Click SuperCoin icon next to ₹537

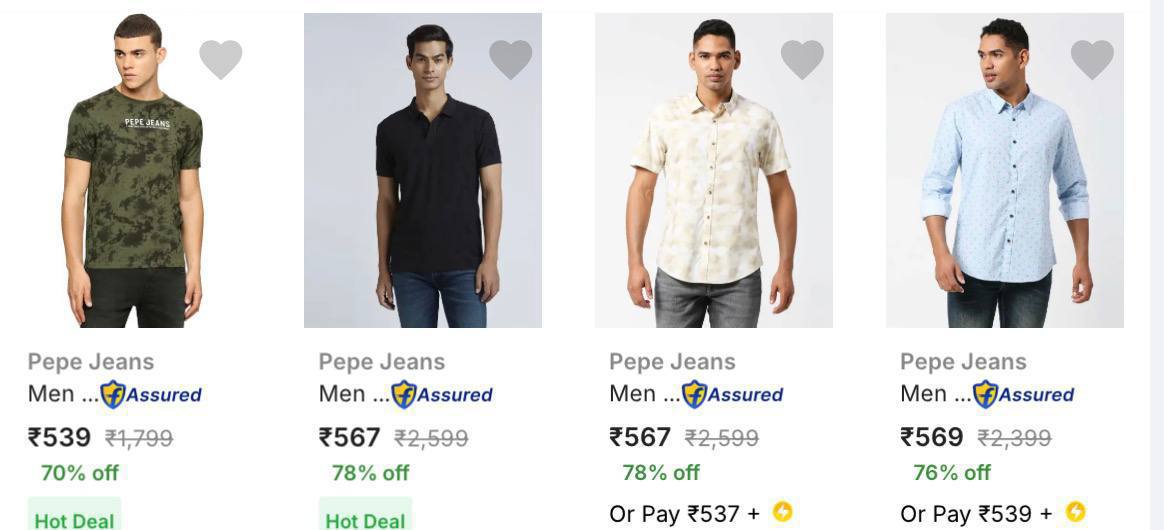(782, 511)
